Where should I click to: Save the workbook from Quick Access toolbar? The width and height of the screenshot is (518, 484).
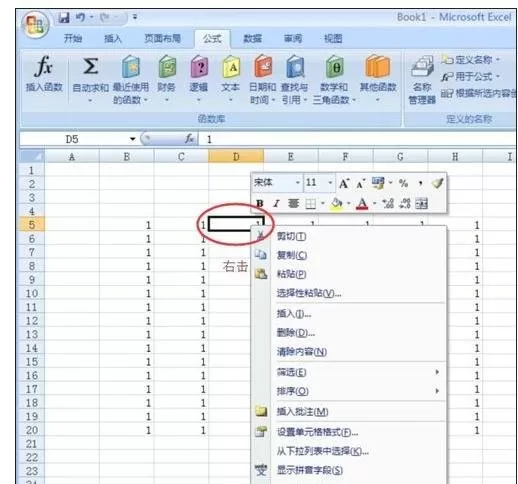point(64,17)
